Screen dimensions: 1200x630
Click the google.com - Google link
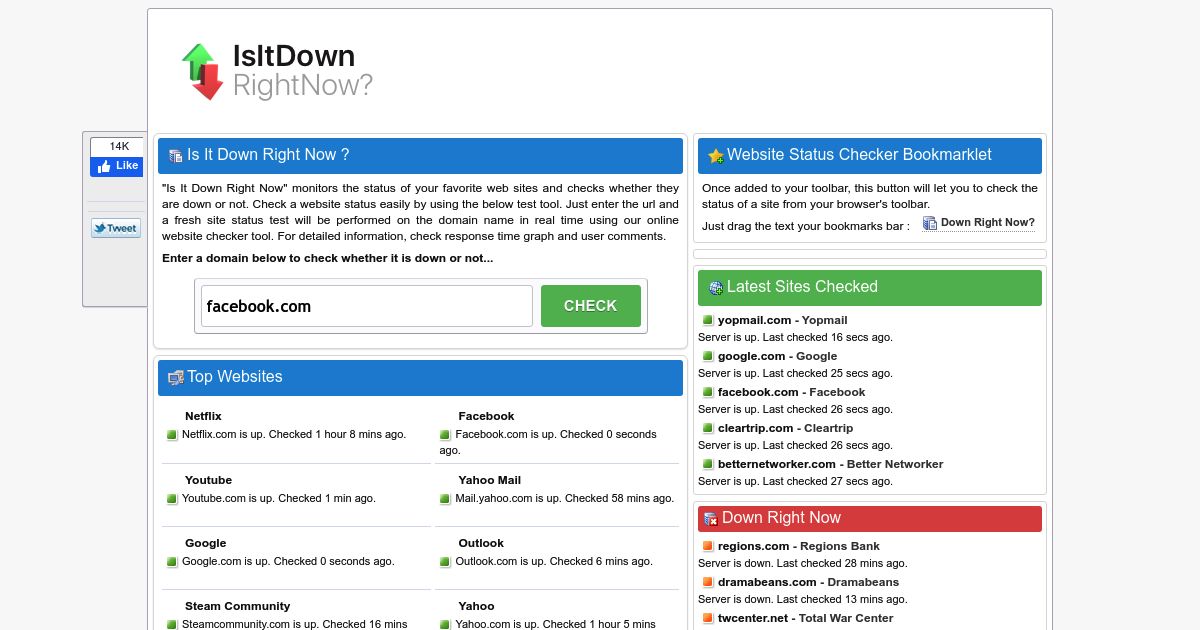pyautogui.click(x=777, y=356)
